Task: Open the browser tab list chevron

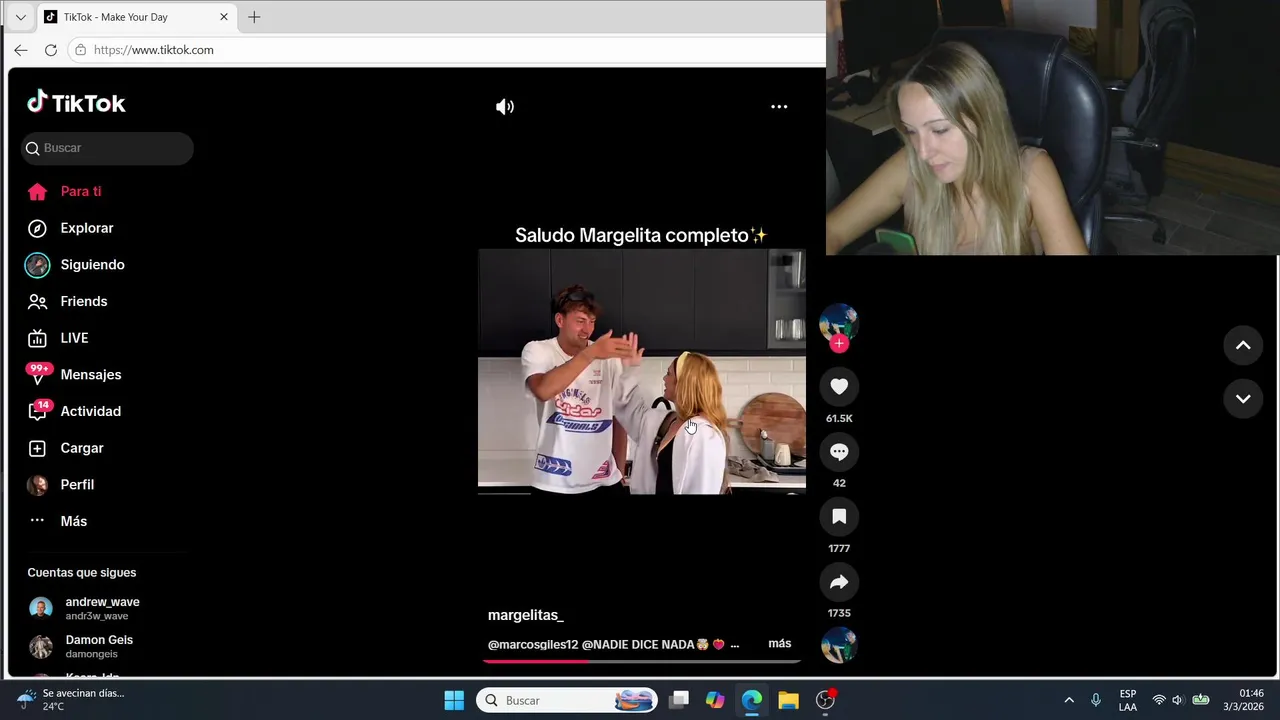Action: pyautogui.click(x=20, y=17)
